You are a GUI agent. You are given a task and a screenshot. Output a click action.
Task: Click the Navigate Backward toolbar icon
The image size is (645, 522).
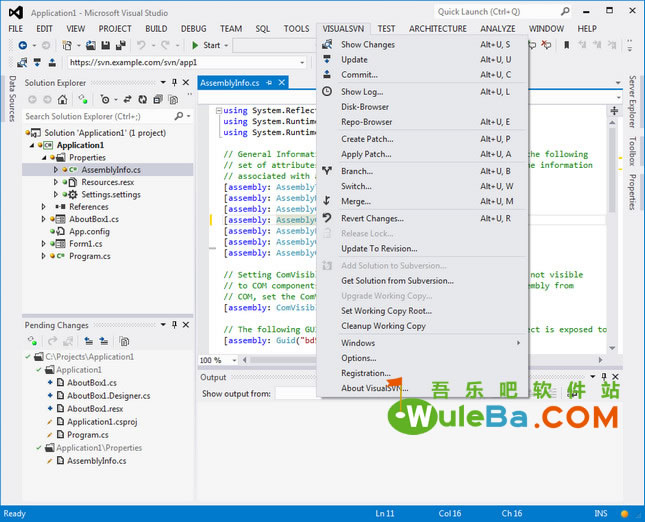pyautogui.click(x=23, y=45)
